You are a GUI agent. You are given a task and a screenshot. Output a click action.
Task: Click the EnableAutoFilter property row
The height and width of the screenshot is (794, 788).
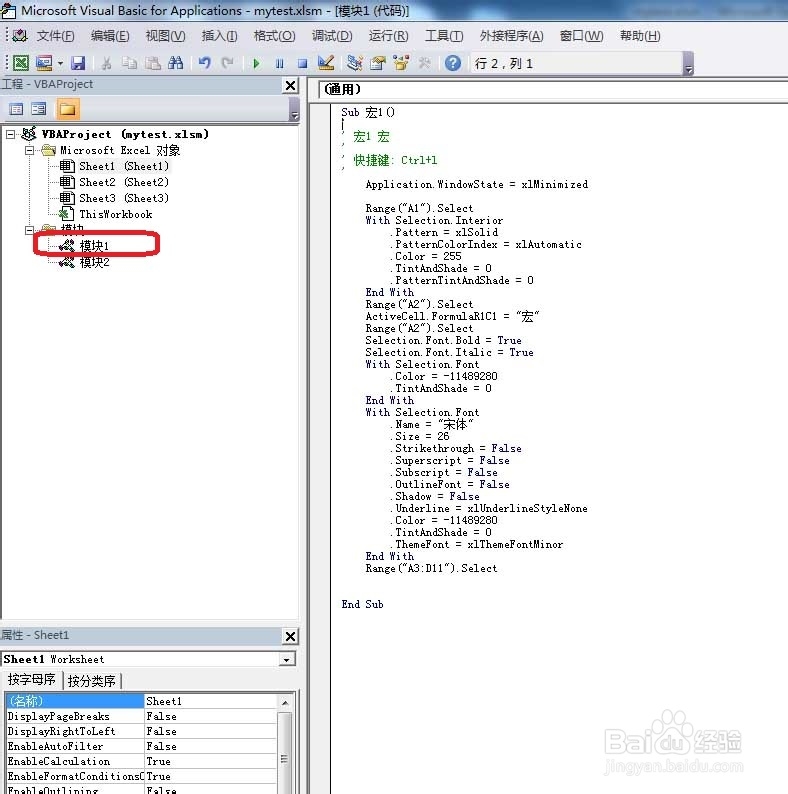pos(141,746)
